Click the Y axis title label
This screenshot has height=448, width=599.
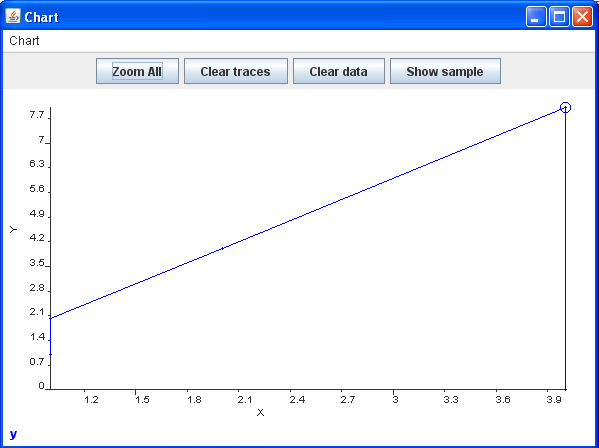(x=13, y=229)
